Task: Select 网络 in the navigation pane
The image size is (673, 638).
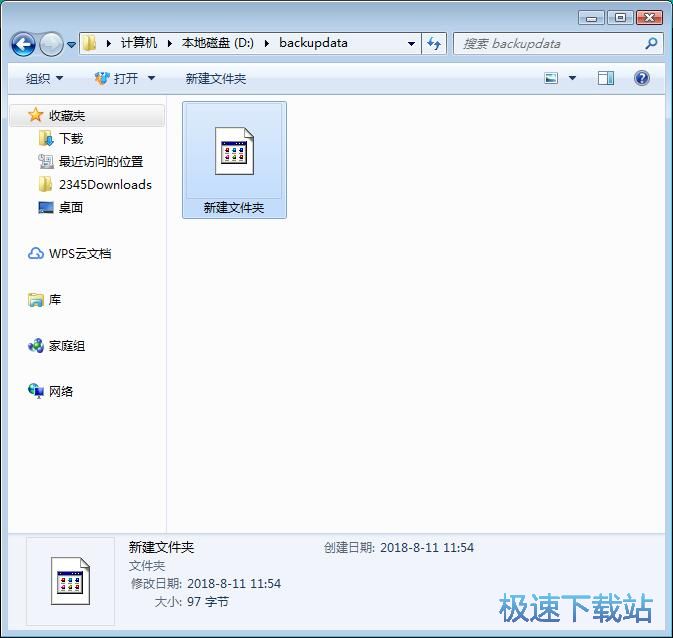Action: pos(61,392)
